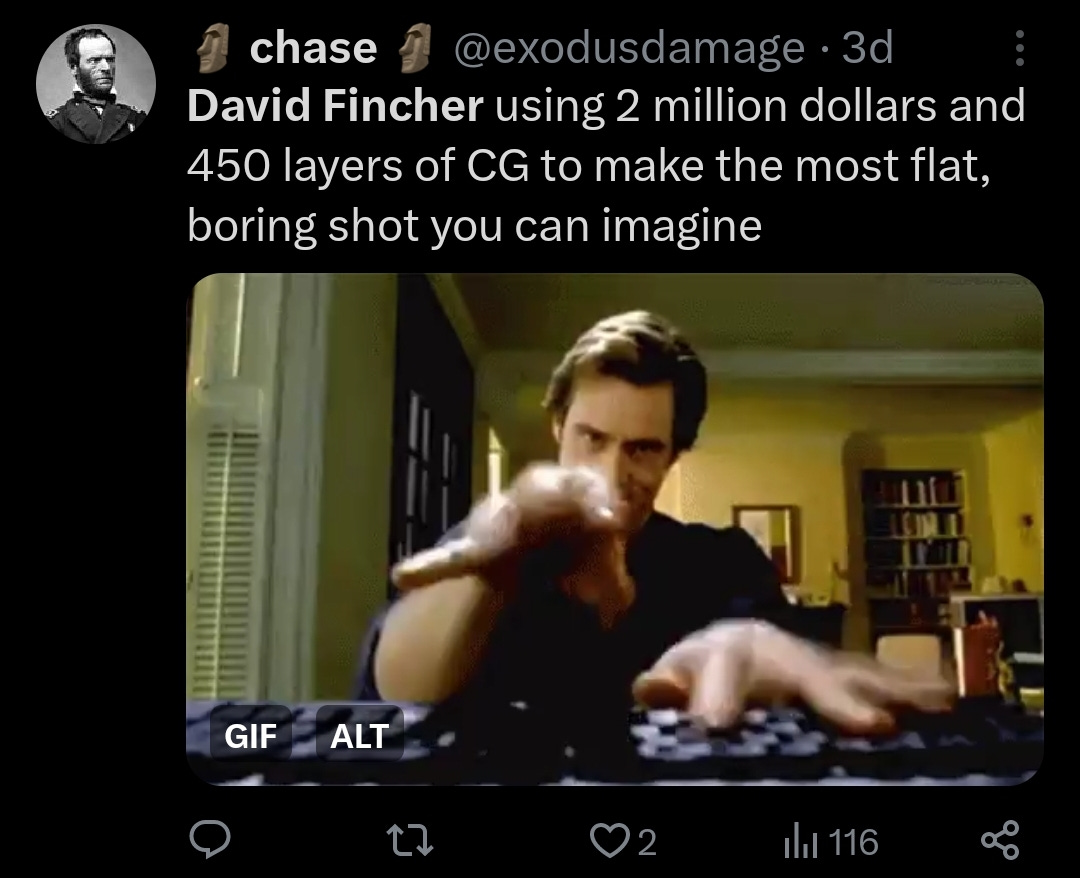Open the reply speech bubble icon
Viewport: 1080px width, 878px height.
pos(209,841)
